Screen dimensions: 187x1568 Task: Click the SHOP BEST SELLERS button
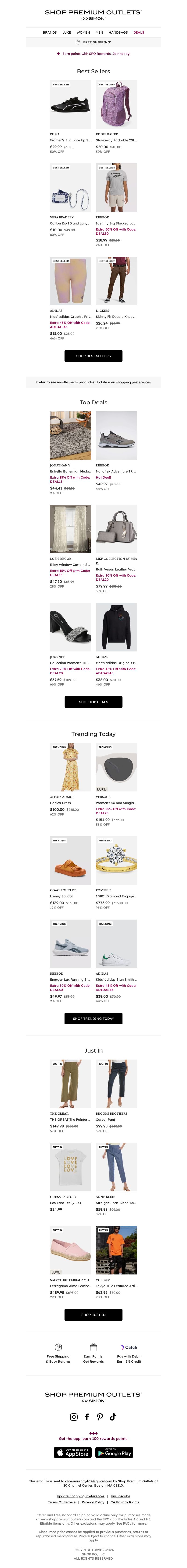pos(93,356)
